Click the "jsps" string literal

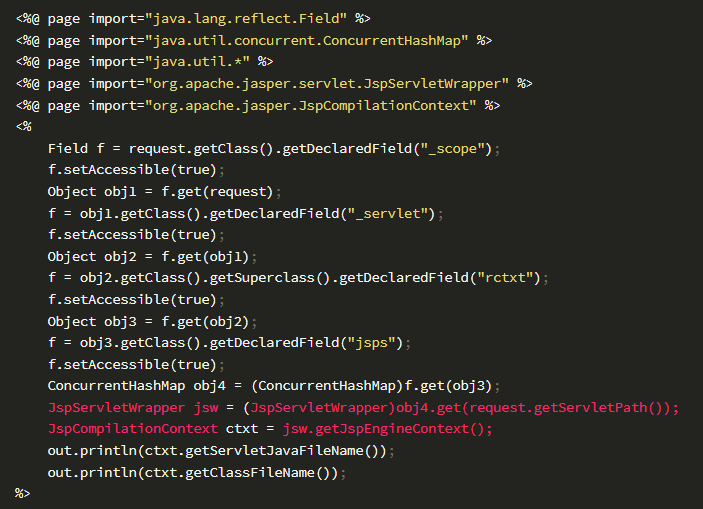(372, 343)
